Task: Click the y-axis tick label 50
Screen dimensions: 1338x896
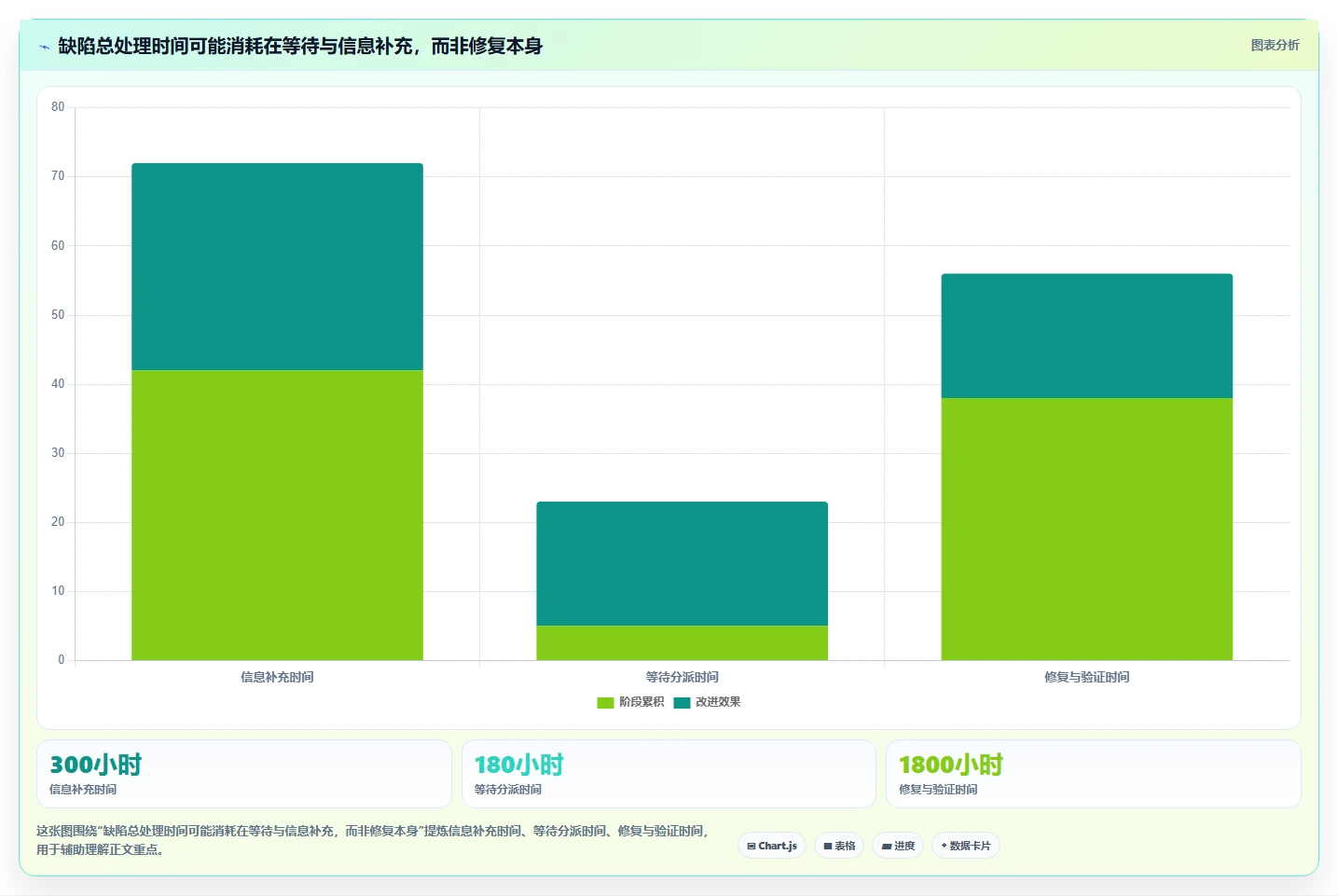Action: pyautogui.click(x=58, y=315)
